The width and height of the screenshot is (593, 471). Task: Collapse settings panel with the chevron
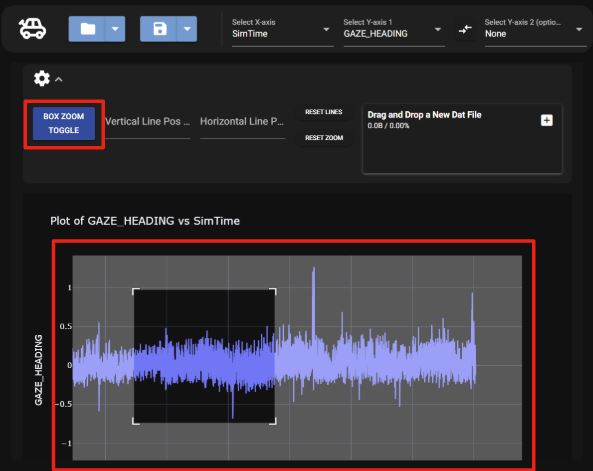[59, 79]
